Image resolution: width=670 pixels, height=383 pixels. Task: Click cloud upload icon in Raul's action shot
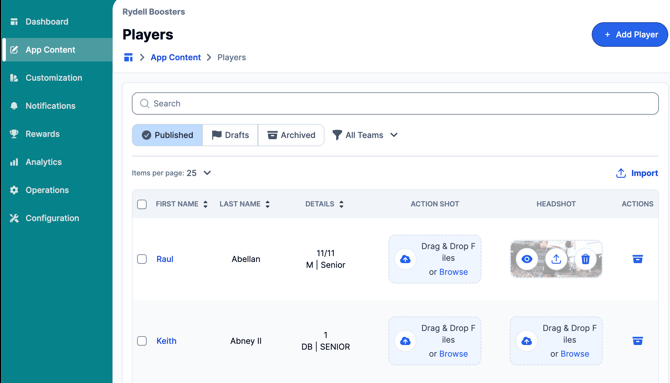pyautogui.click(x=405, y=259)
